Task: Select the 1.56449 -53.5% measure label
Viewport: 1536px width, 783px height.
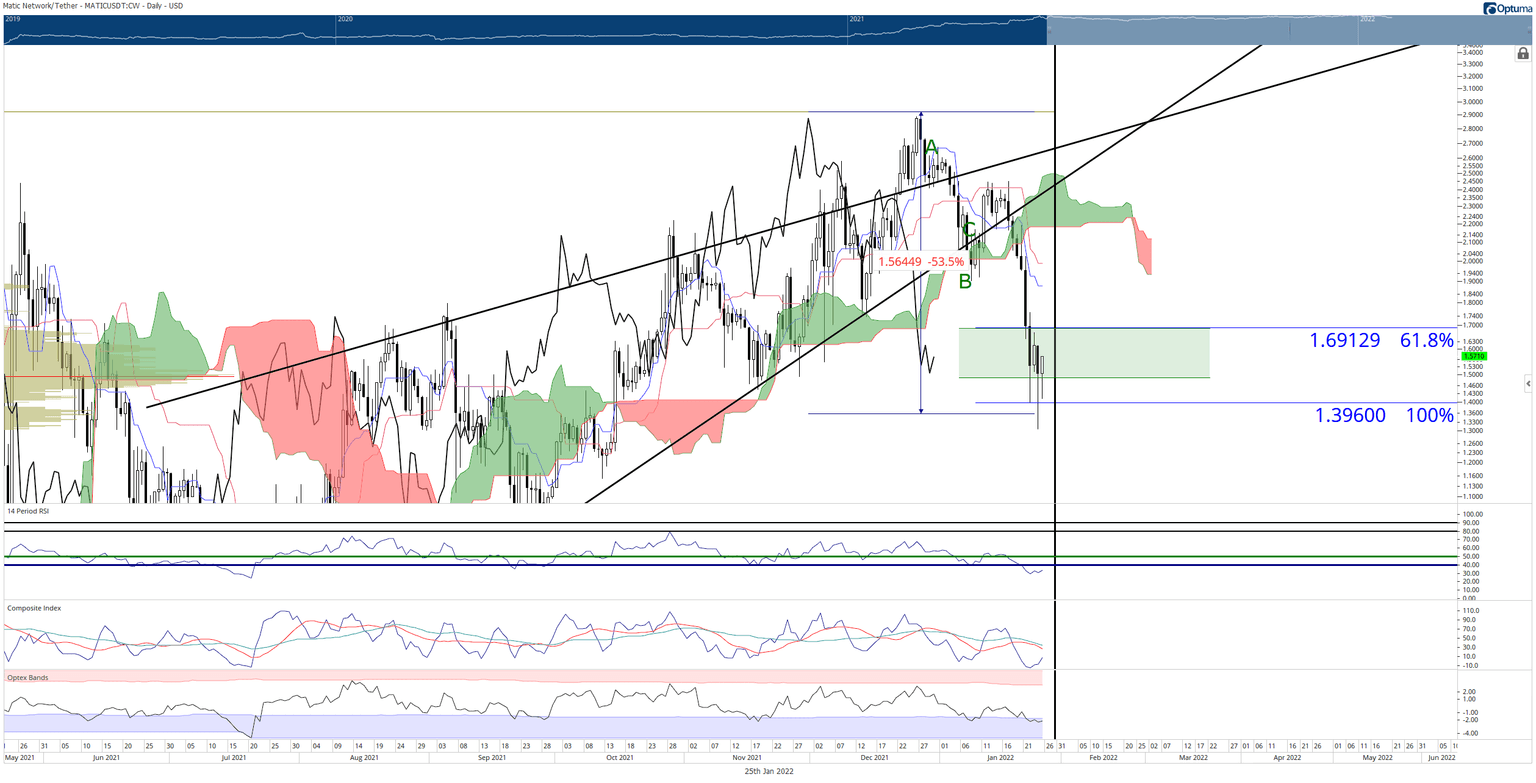Action: (921, 262)
